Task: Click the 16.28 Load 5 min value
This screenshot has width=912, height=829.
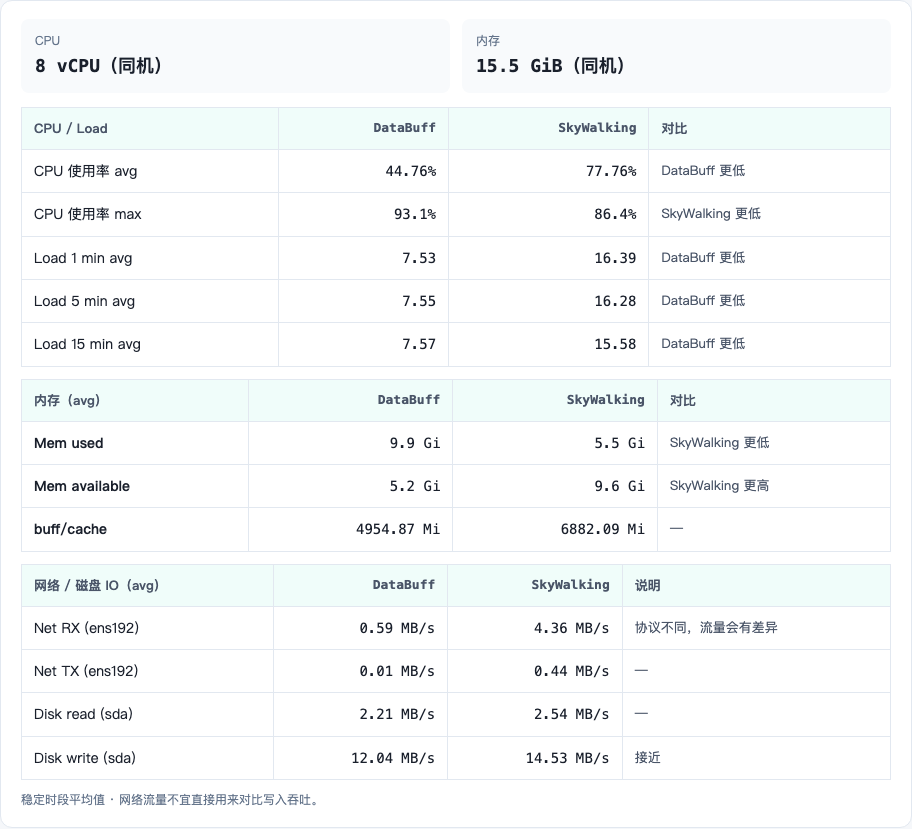Action: [615, 301]
